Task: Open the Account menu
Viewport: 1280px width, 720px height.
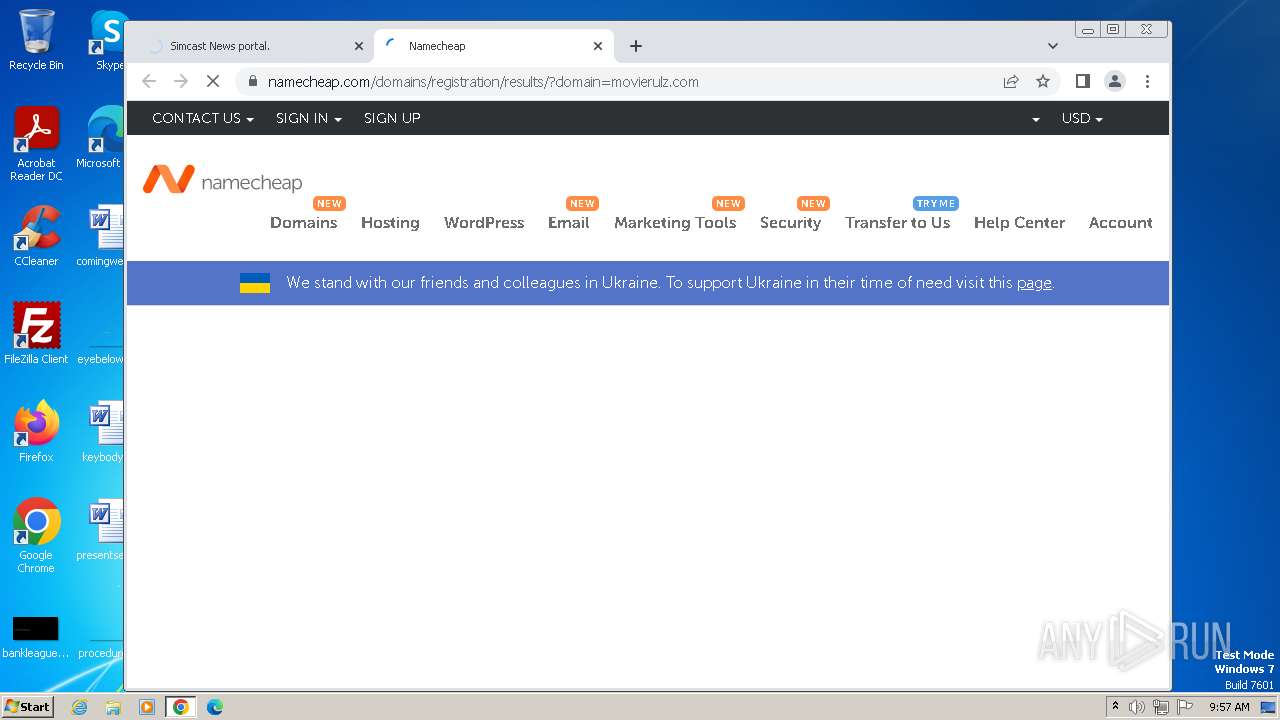Action: point(1120,222)
